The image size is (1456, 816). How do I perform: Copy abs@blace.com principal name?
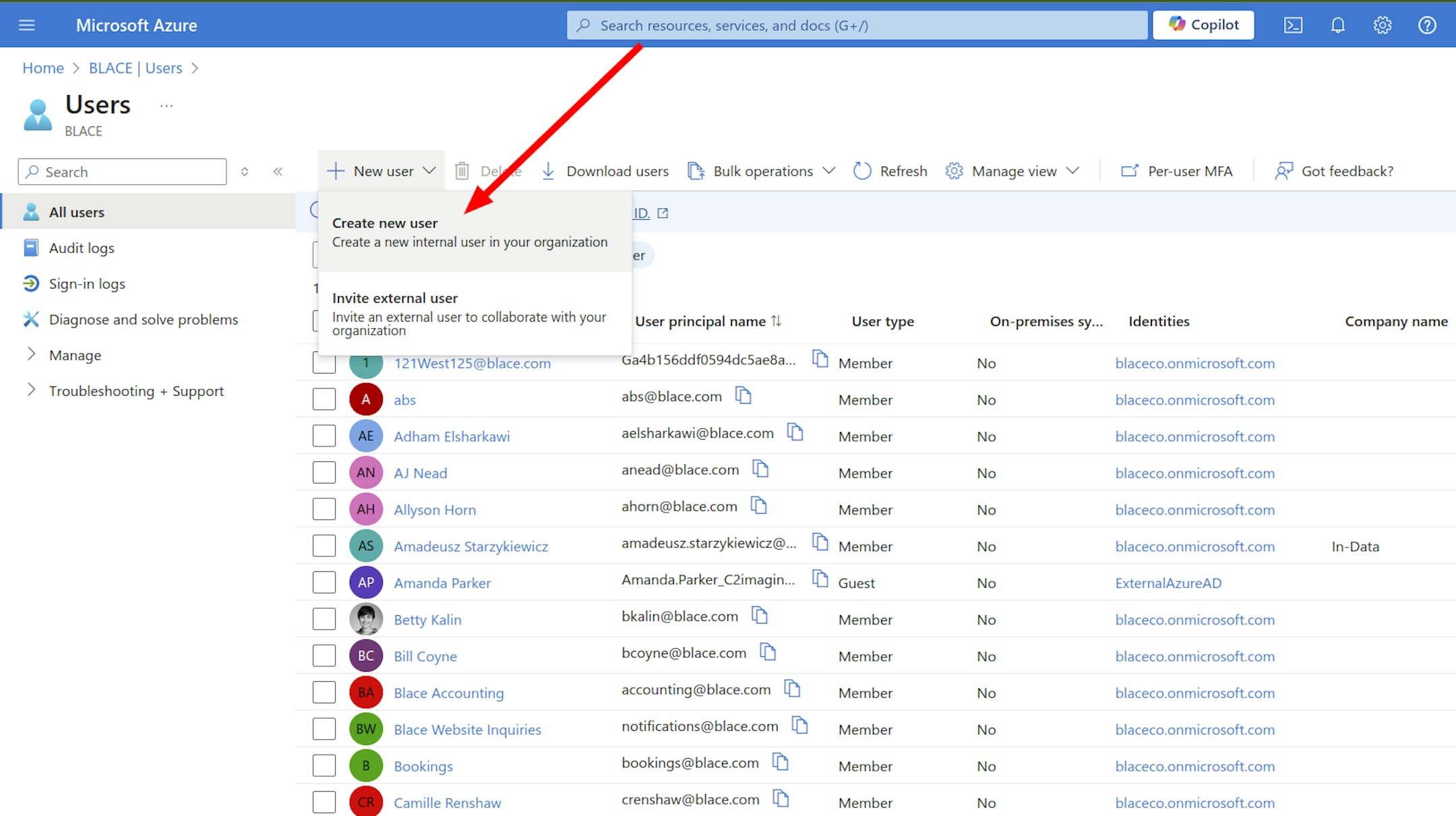click(743, 396)
